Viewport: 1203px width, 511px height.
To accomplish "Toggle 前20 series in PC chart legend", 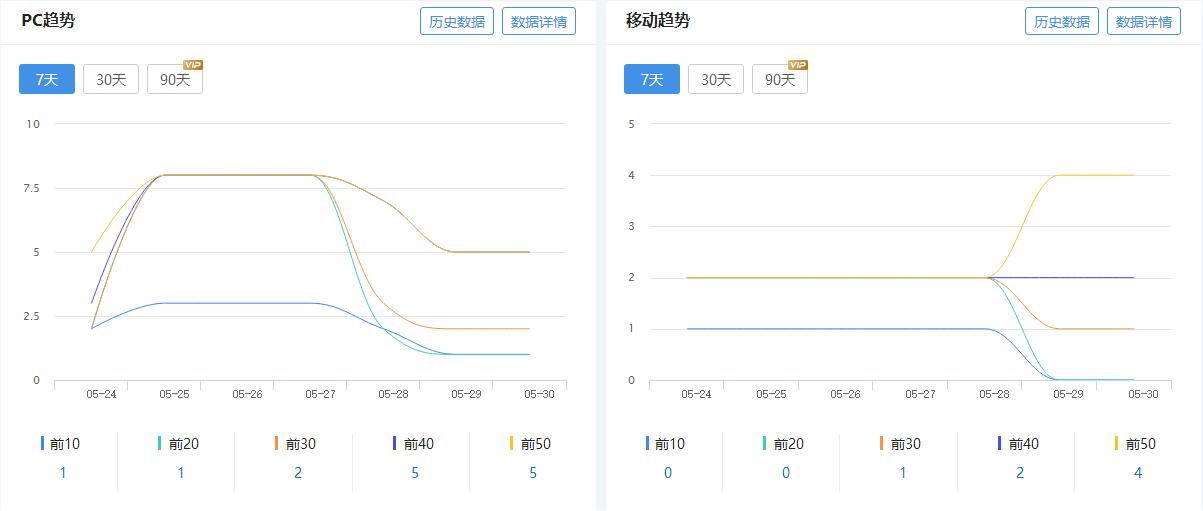I will click(x=183, y=444).
